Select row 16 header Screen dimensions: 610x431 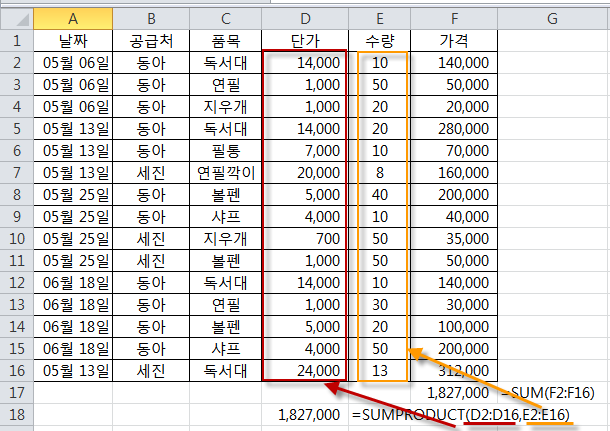coord(17,370)
